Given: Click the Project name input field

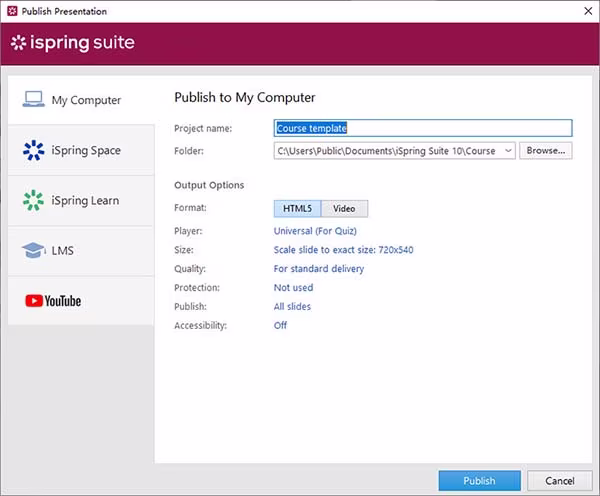Looking at the screenshot, I should coord(423,128).
